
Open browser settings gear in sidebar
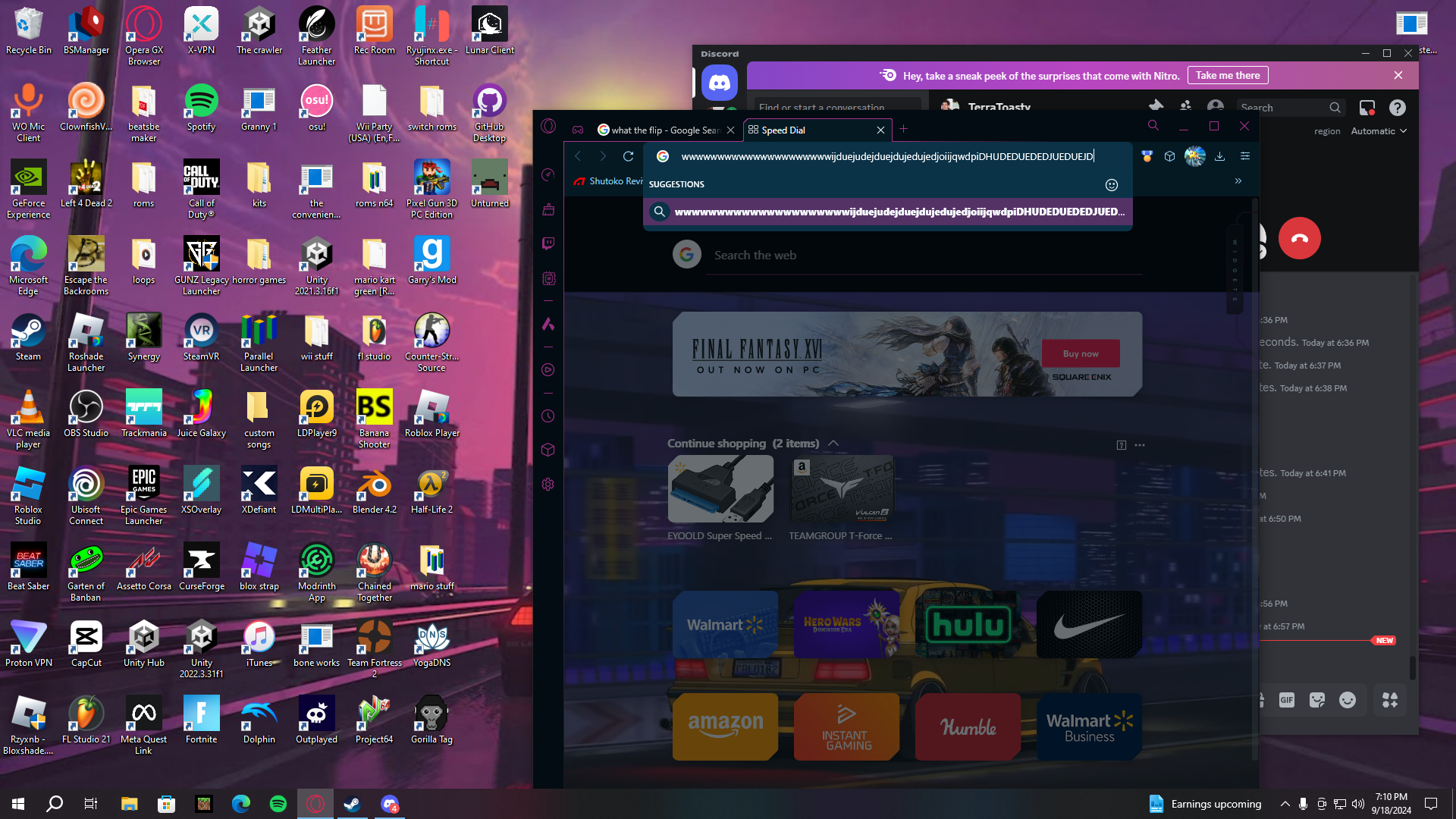pyautogui.click(x=548, y=484)
